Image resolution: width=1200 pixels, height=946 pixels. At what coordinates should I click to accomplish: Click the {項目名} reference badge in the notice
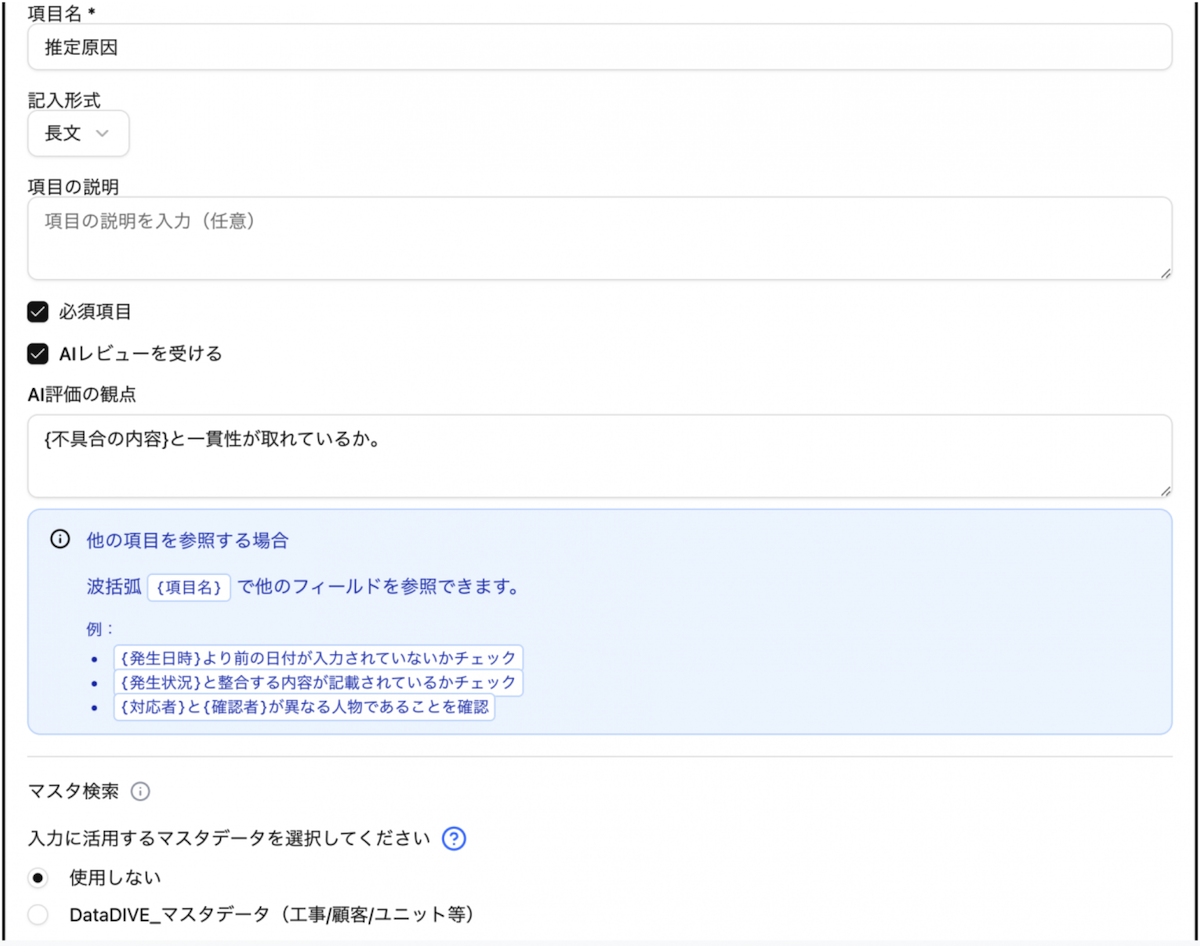pos(190,588)
